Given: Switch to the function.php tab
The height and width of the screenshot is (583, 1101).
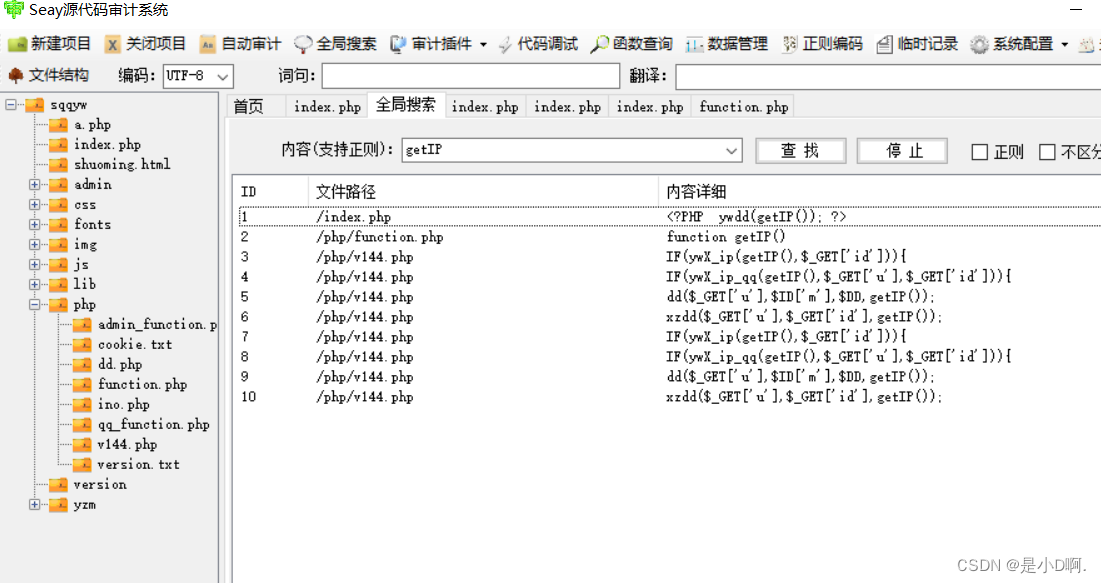Looking at the screenshot, I should 743,106.
